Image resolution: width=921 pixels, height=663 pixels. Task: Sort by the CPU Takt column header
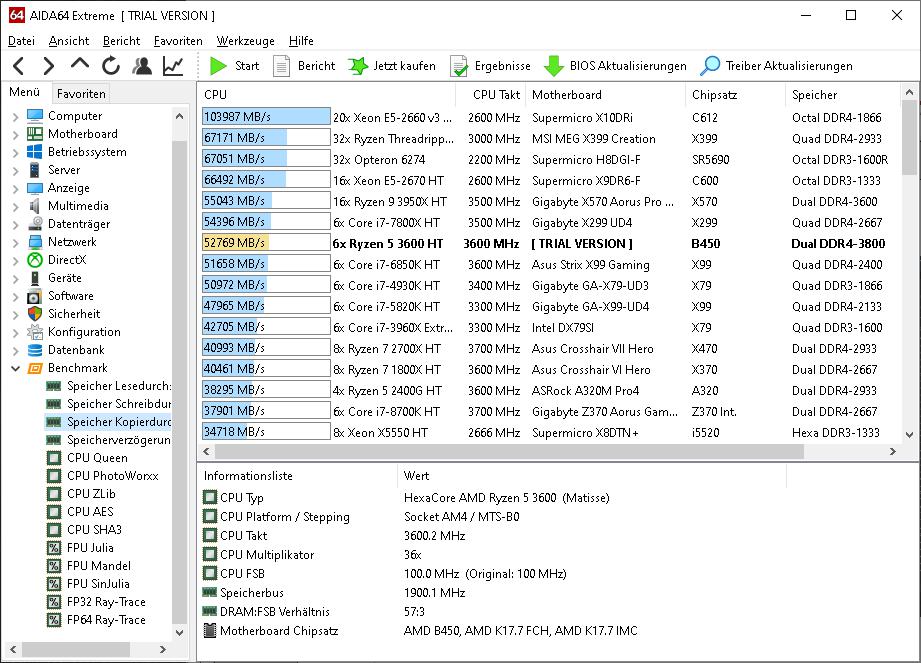pyautogui.click(x=491, y=95)
